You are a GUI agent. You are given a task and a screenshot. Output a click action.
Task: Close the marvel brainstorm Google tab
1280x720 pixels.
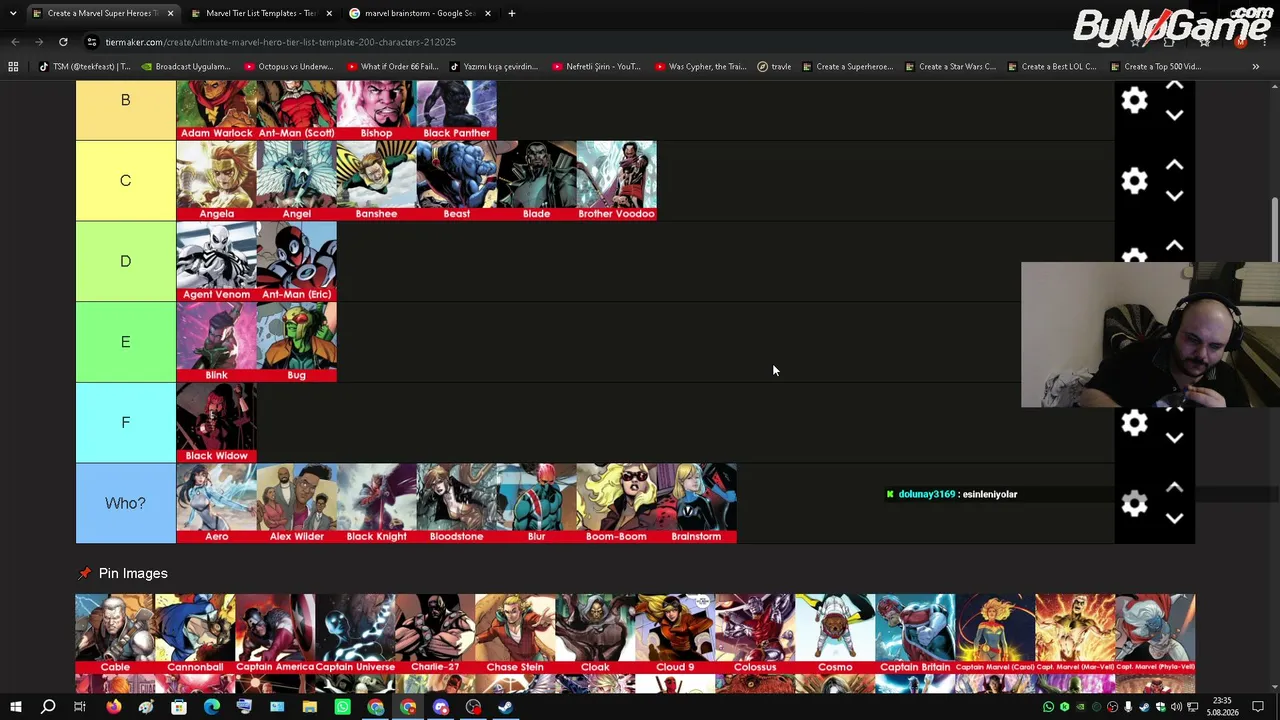(488, 13)
